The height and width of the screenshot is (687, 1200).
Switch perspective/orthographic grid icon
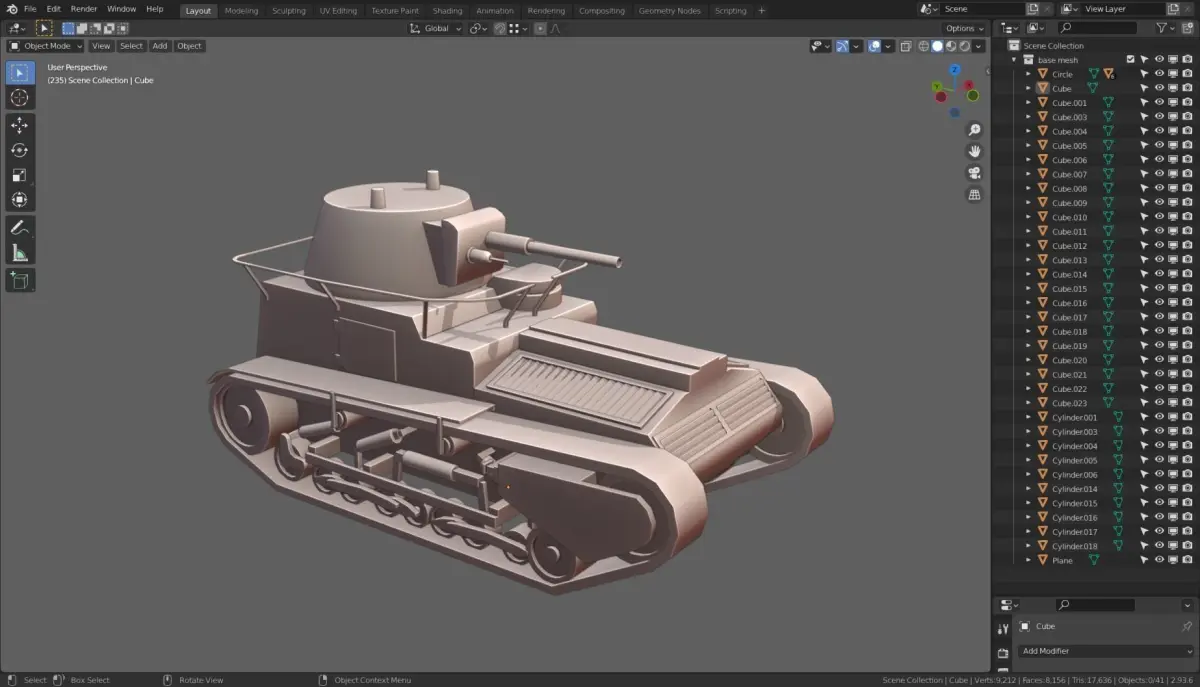pos(974,194)
